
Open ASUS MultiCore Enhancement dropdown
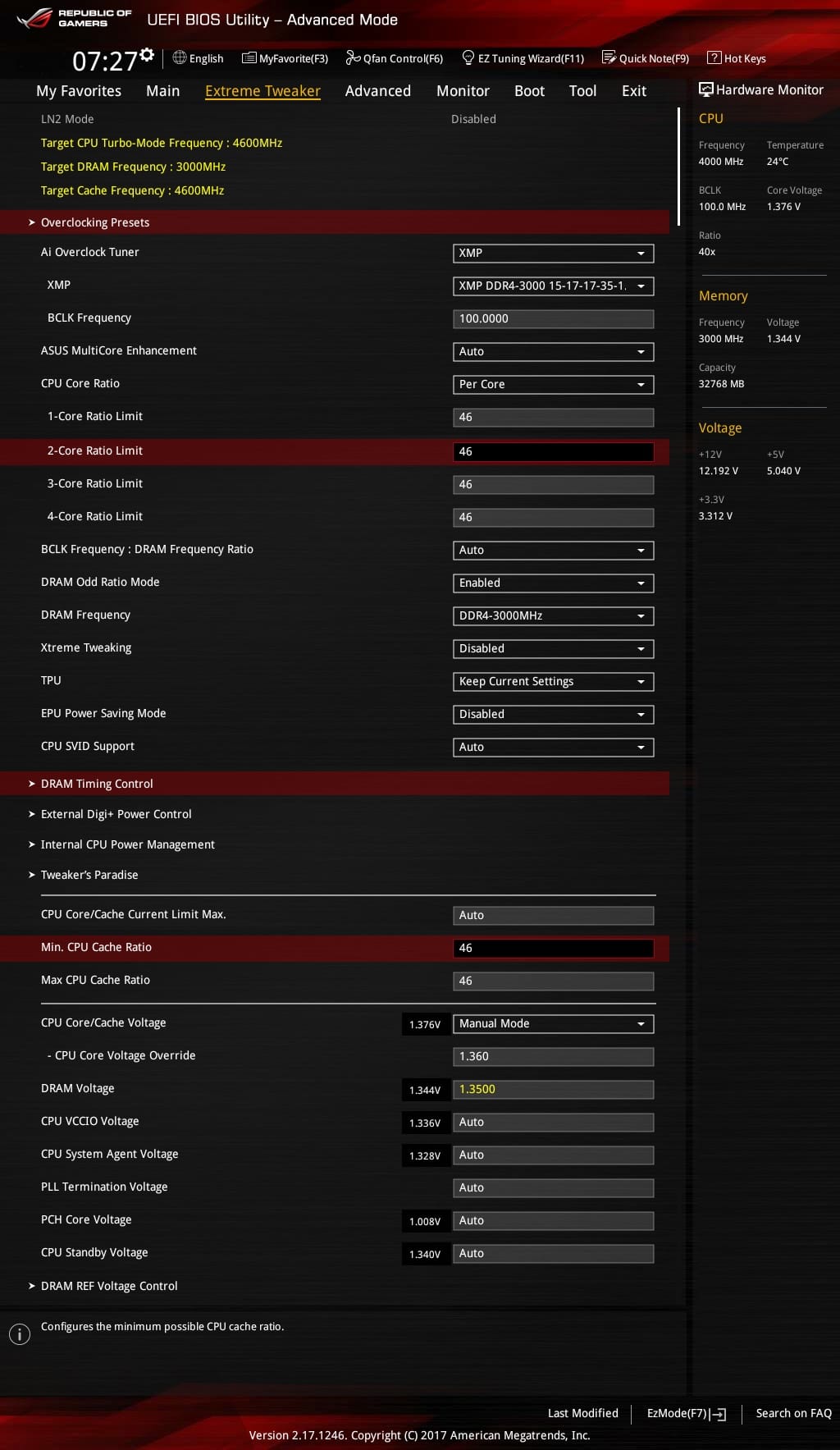[554, 351]
